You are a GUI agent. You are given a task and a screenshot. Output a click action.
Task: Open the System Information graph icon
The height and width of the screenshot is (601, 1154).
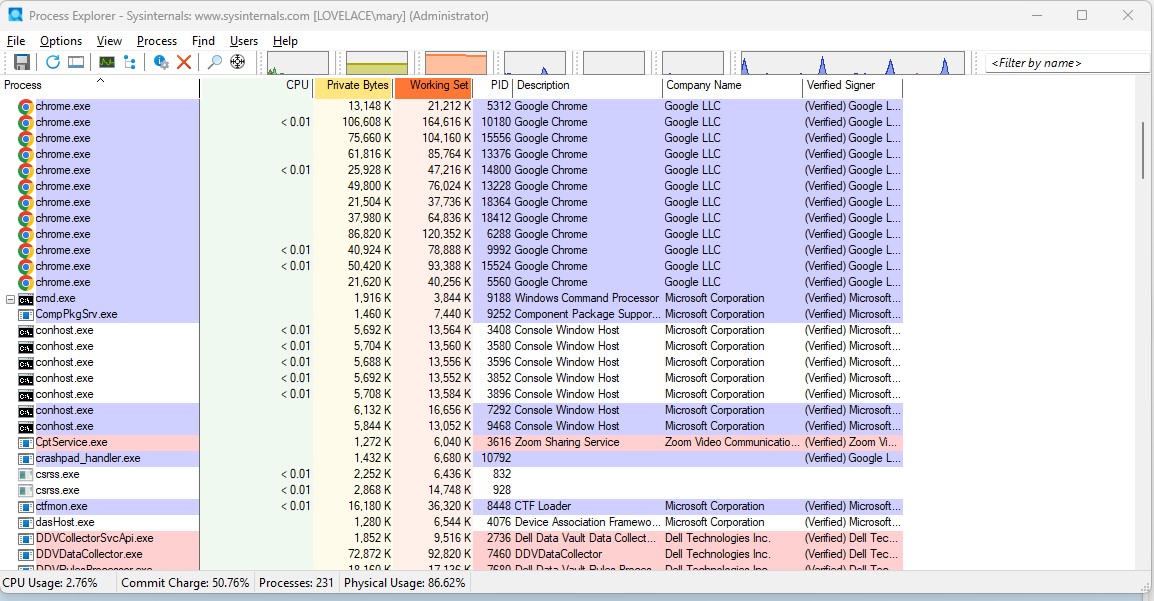click(107, 63)
